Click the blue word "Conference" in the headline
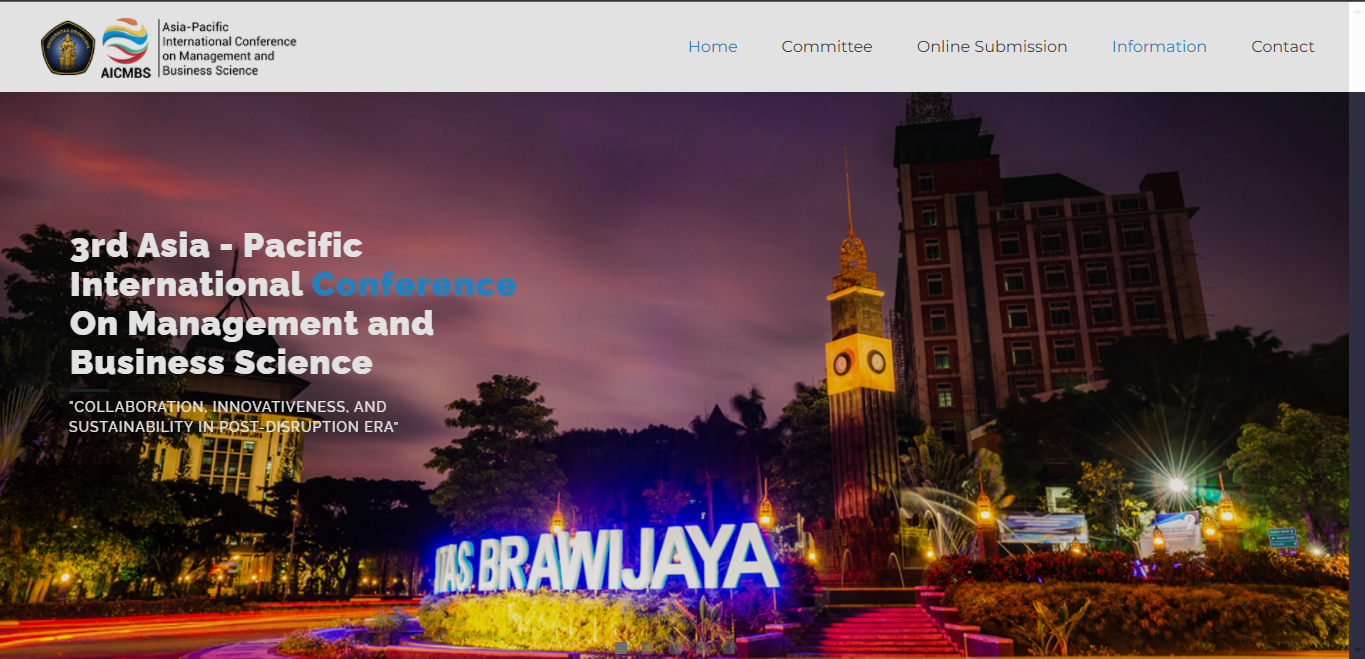 click(x=413, y=284)
